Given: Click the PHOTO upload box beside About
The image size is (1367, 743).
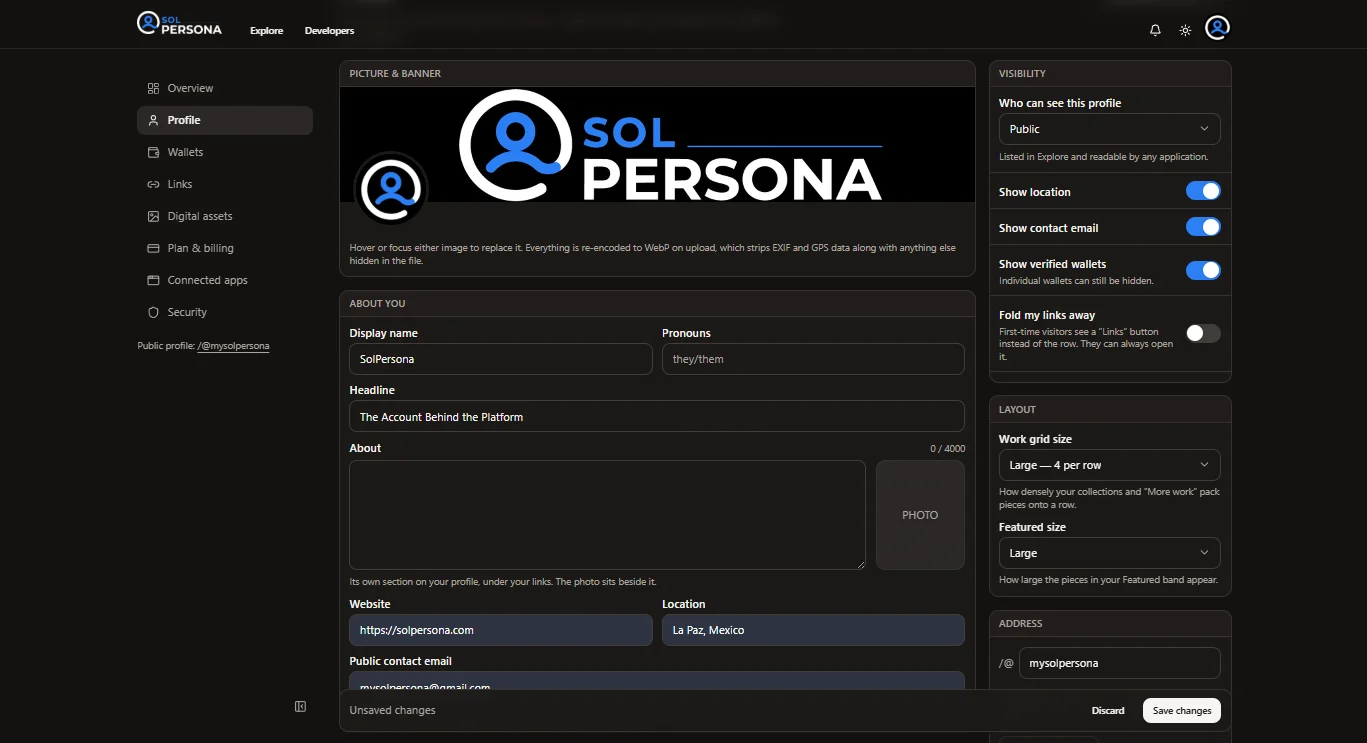Looking at the screenshot, I should pyautogui.click(x=920, y=515).
